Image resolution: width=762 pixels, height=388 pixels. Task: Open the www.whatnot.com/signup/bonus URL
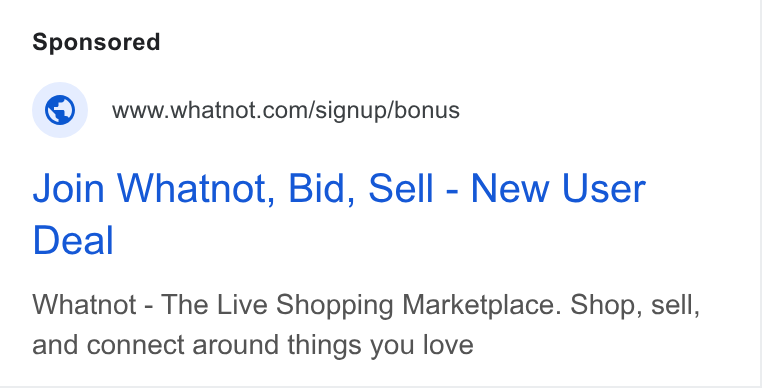pyautogui.click(x=286, y=110)
